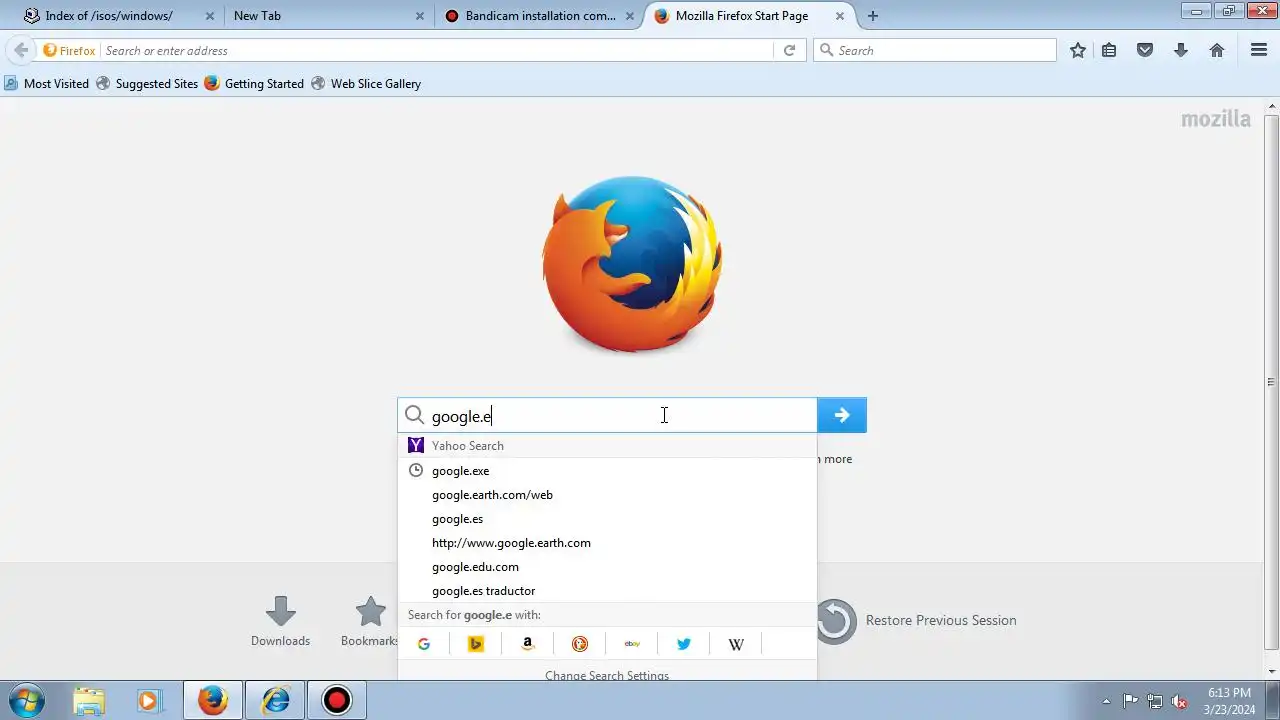
Task: Open File Explorer from taskbar
Action: tap(89, 700)
